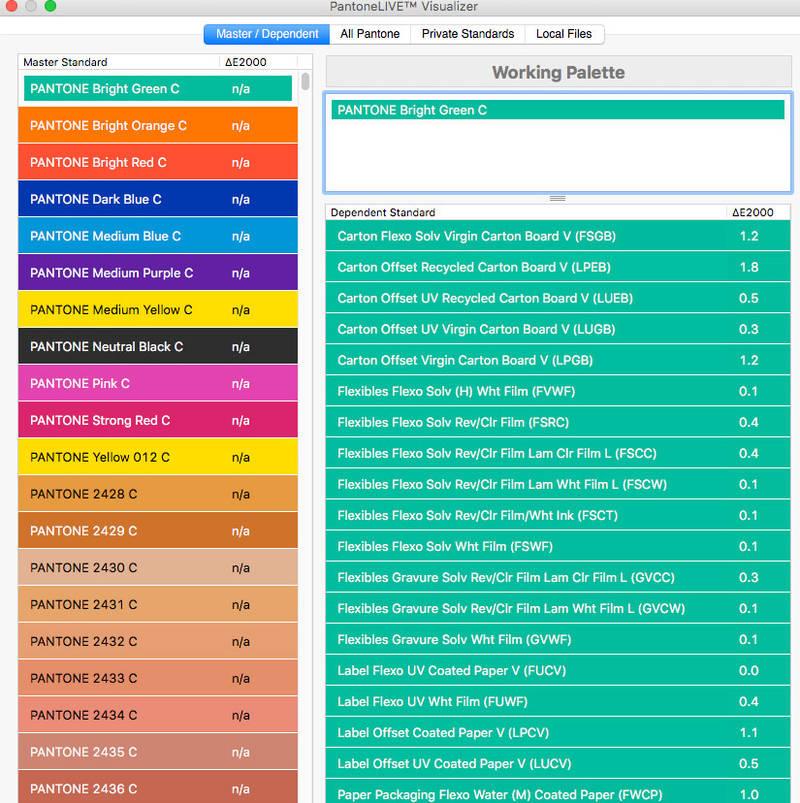The width and height of the screenshot is (800, 803).
Task: Select the PANTONE 2433 C swatch
Action: point(158,679)
